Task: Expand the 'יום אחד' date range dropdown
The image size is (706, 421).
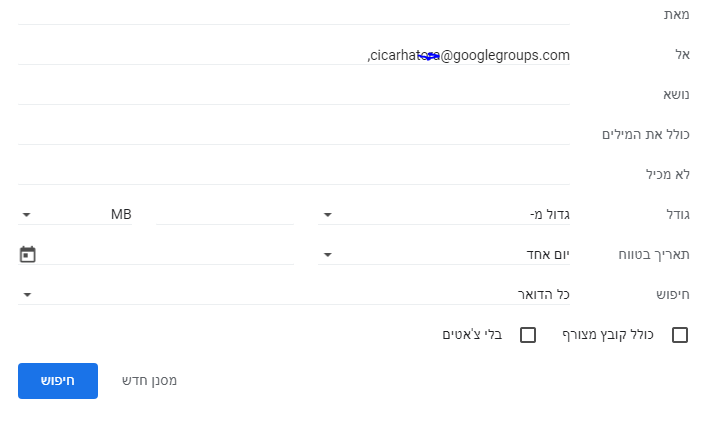Action: (x=445, y=254)
